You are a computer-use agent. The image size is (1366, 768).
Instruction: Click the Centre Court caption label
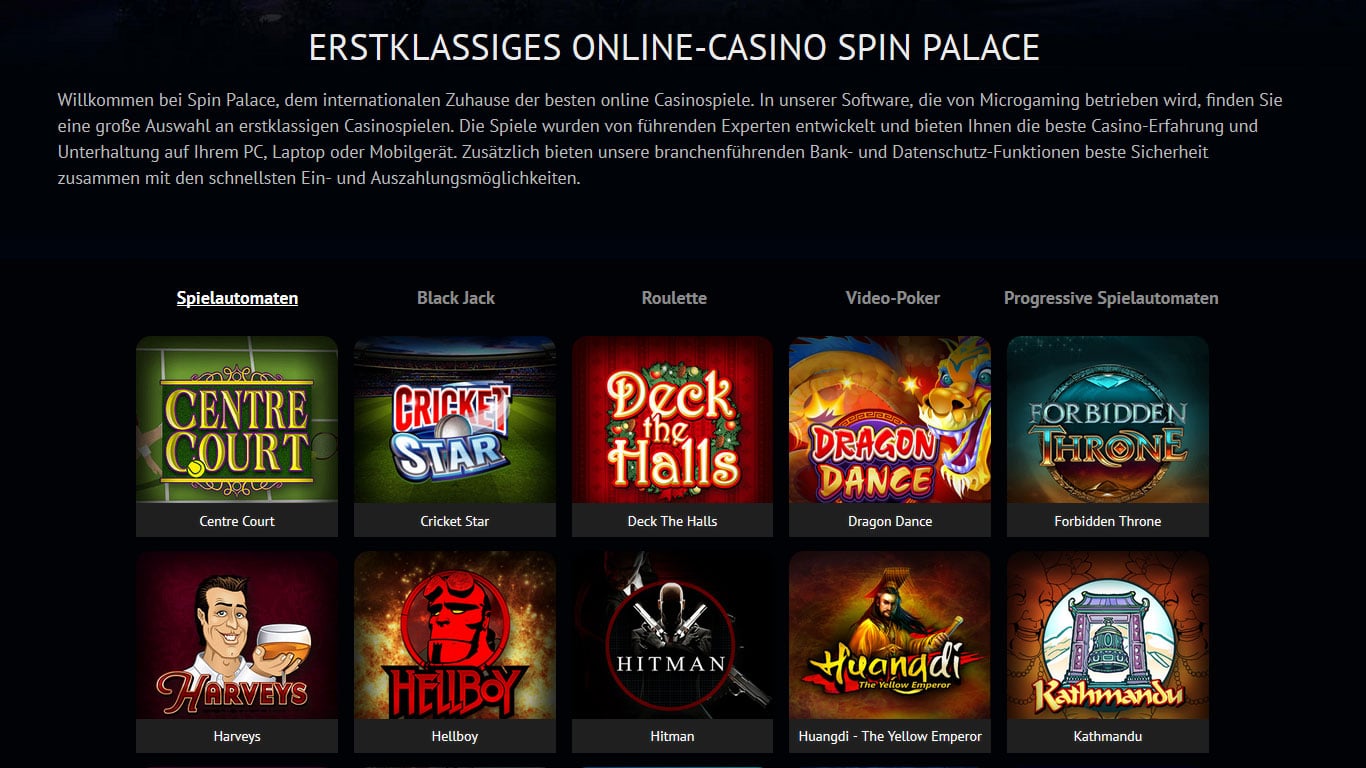tap(237, 521)
